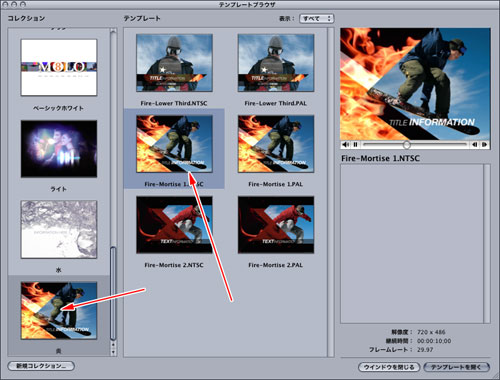Image resolution: width=500 pixels, height=380 pixels.
Task: Choose the fire snowboarder collection thumbnail
Action: [x=59, y=311]
